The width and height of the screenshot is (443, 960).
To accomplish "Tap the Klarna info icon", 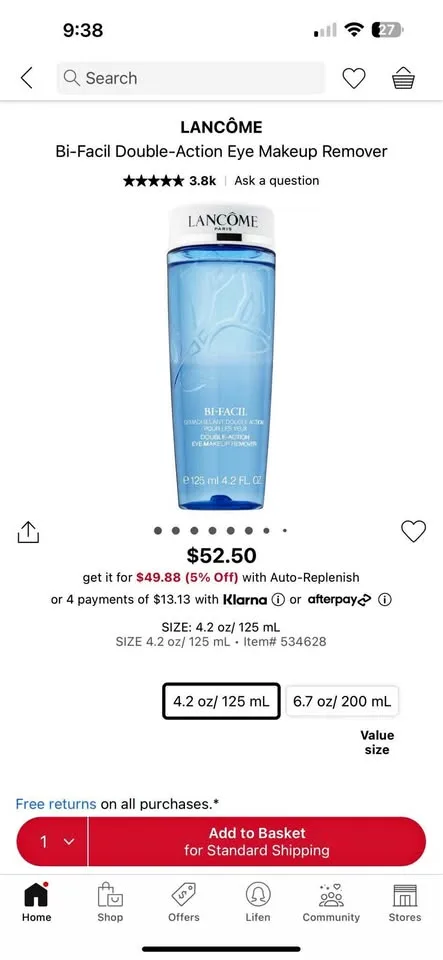I will click(278, 599).
